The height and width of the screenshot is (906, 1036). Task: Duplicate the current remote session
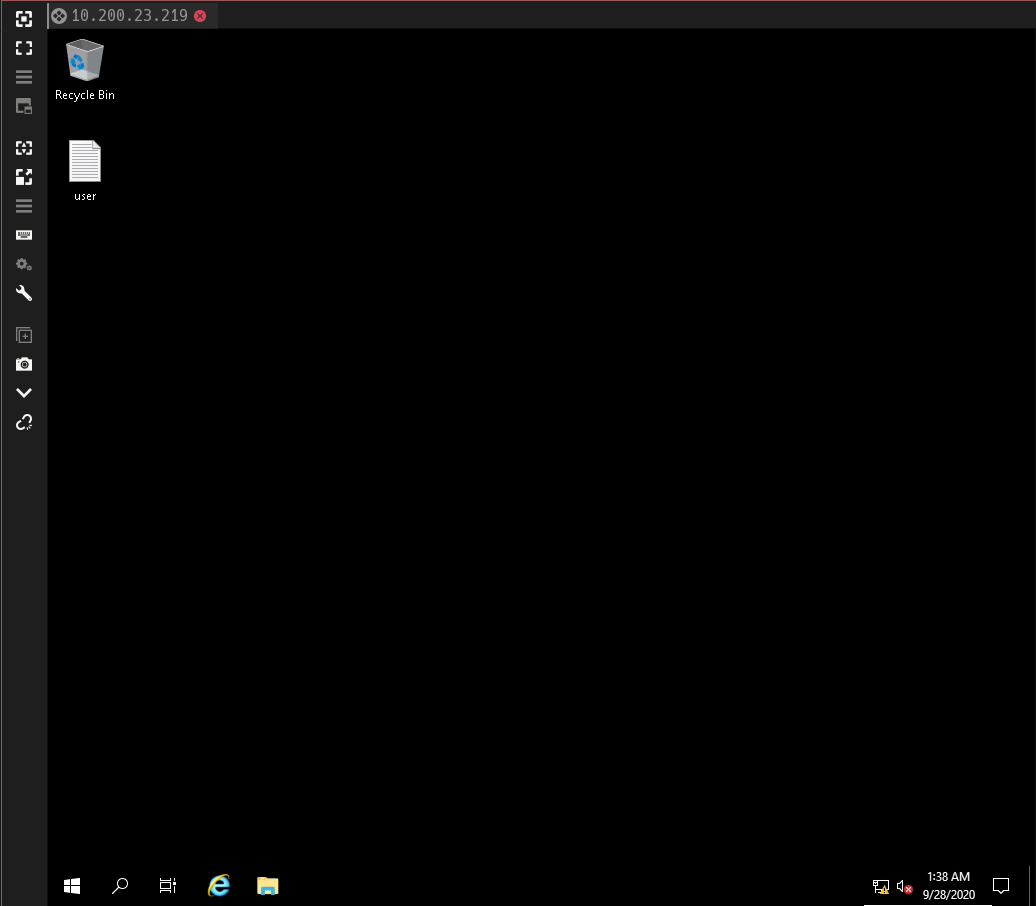point(24,335)
